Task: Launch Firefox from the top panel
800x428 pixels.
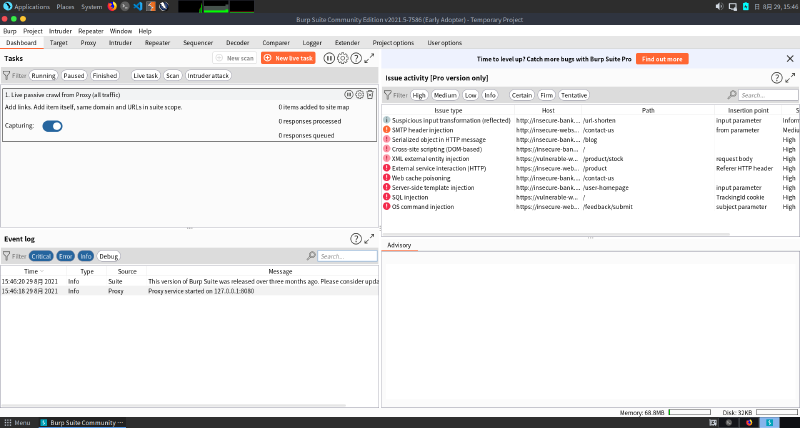Action: click(112, 7)
